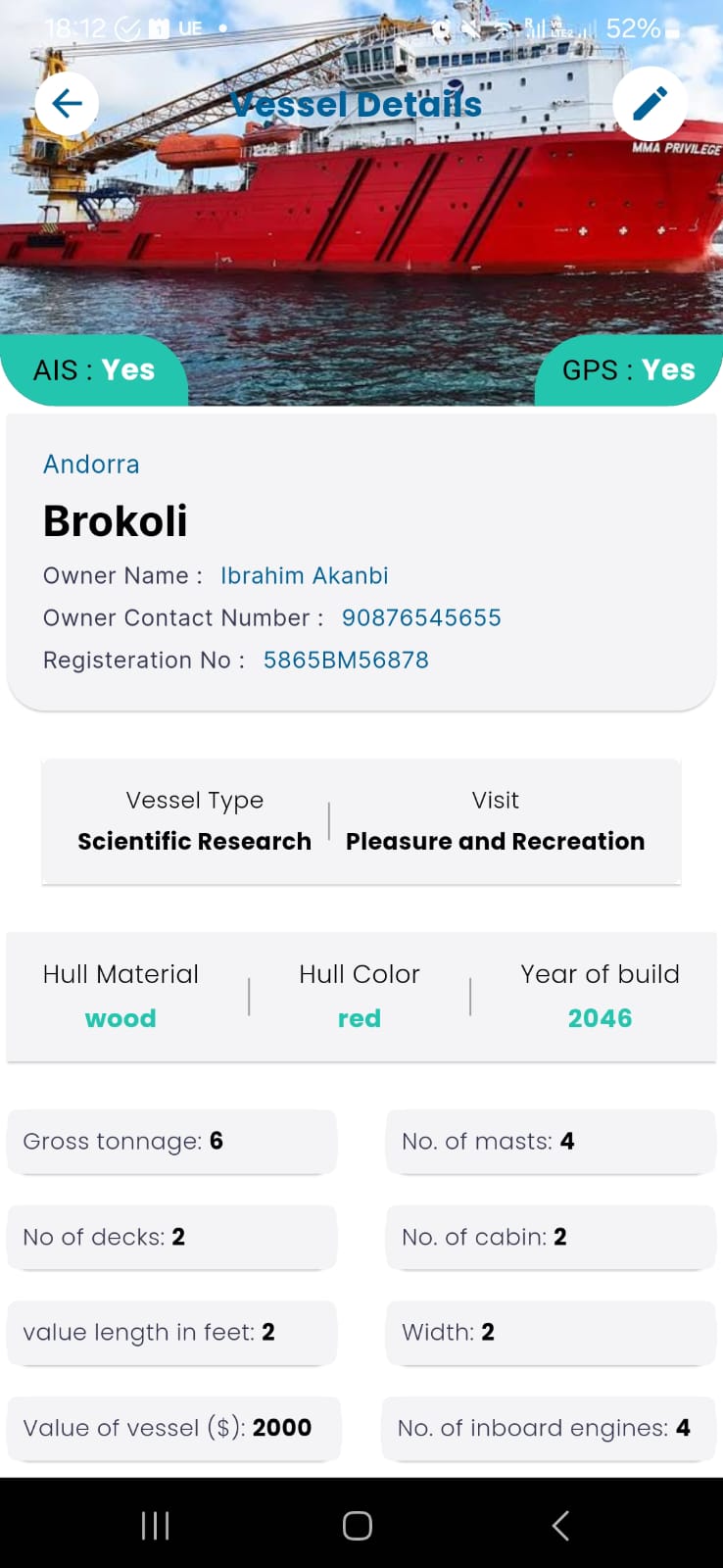Open the pencil edit vessel icon
The image size is (723, 1568).
(650, 103)
